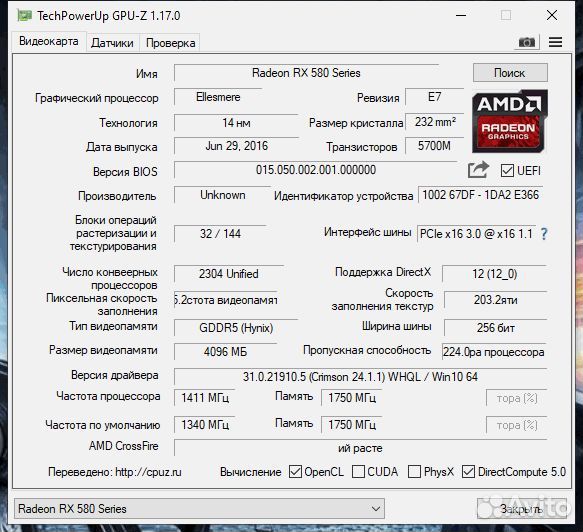Click the memory type GDDR5 (Hynix)
Screen dimensions: 583x532
236,328
